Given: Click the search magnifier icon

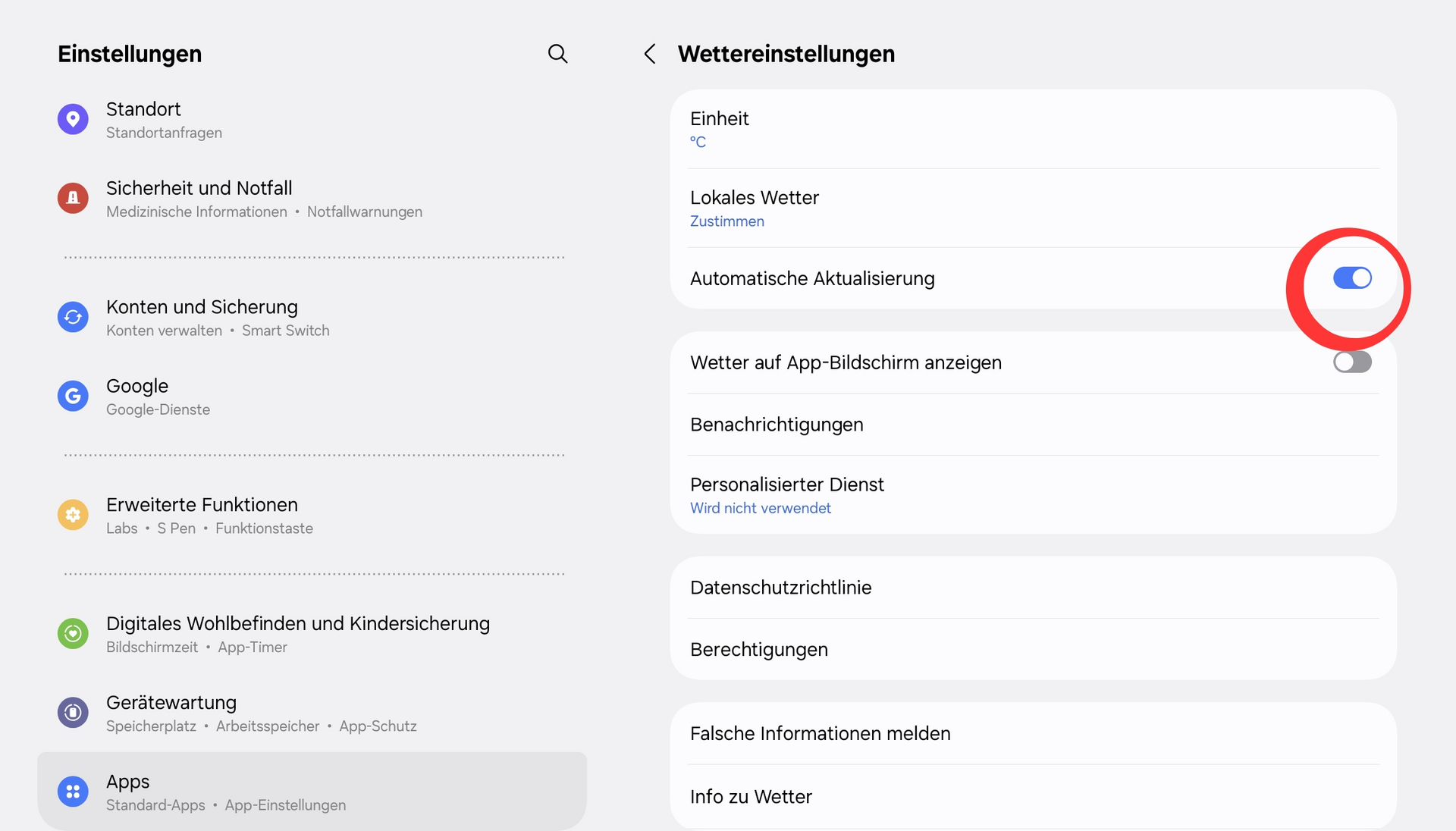Looking at the screenshot, I should [x=557, y=54].
